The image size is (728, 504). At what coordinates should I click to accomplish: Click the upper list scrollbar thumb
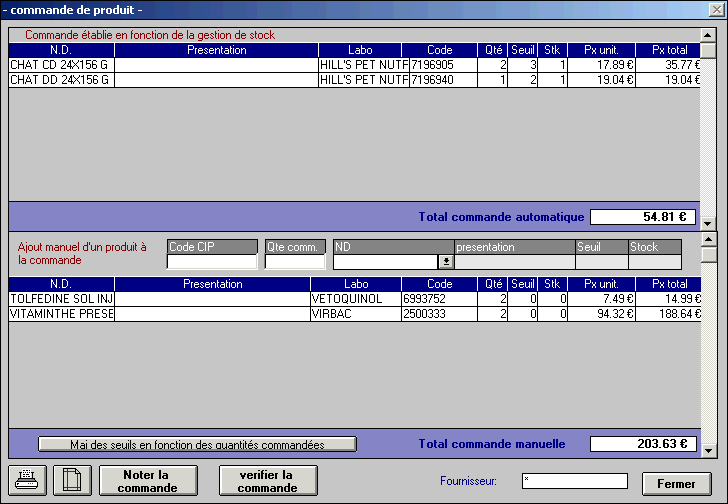[708, 51]
